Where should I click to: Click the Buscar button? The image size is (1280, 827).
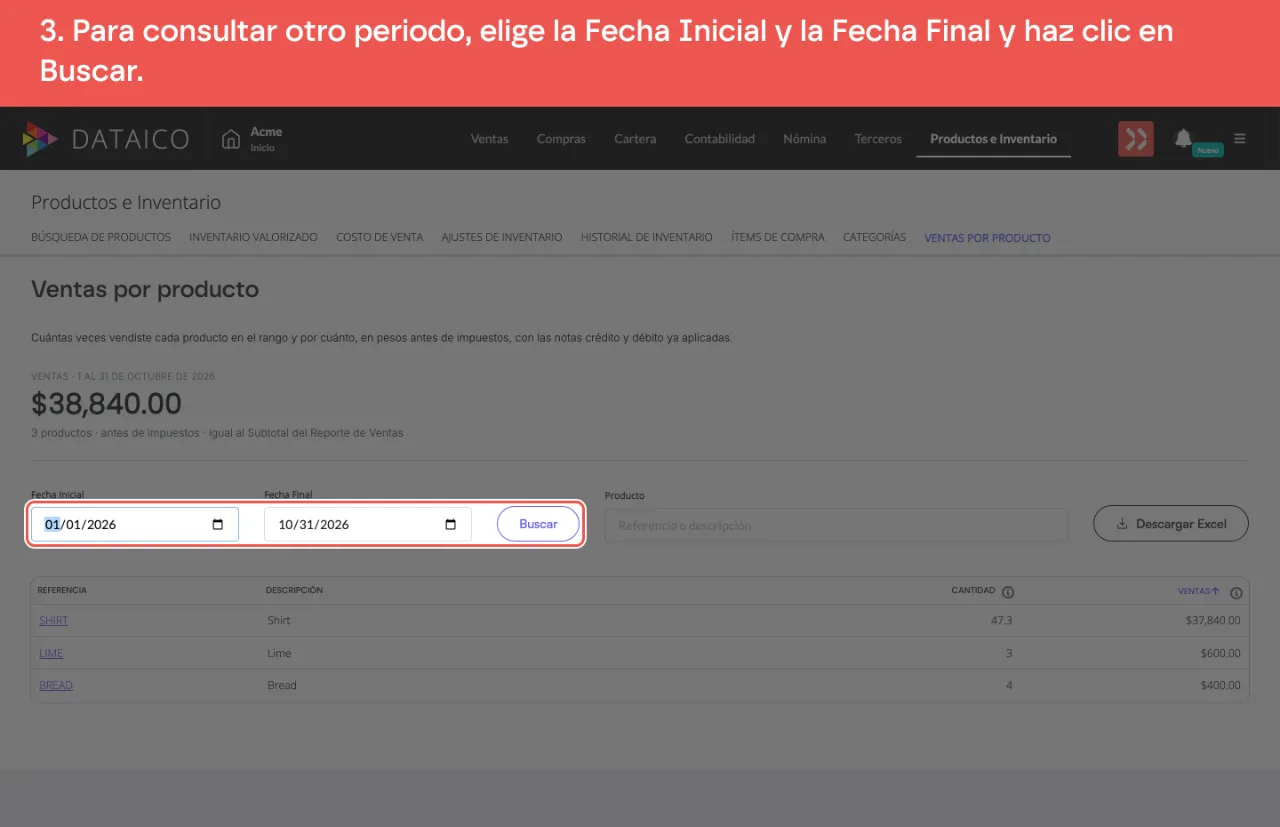click(x=538, y=524)
